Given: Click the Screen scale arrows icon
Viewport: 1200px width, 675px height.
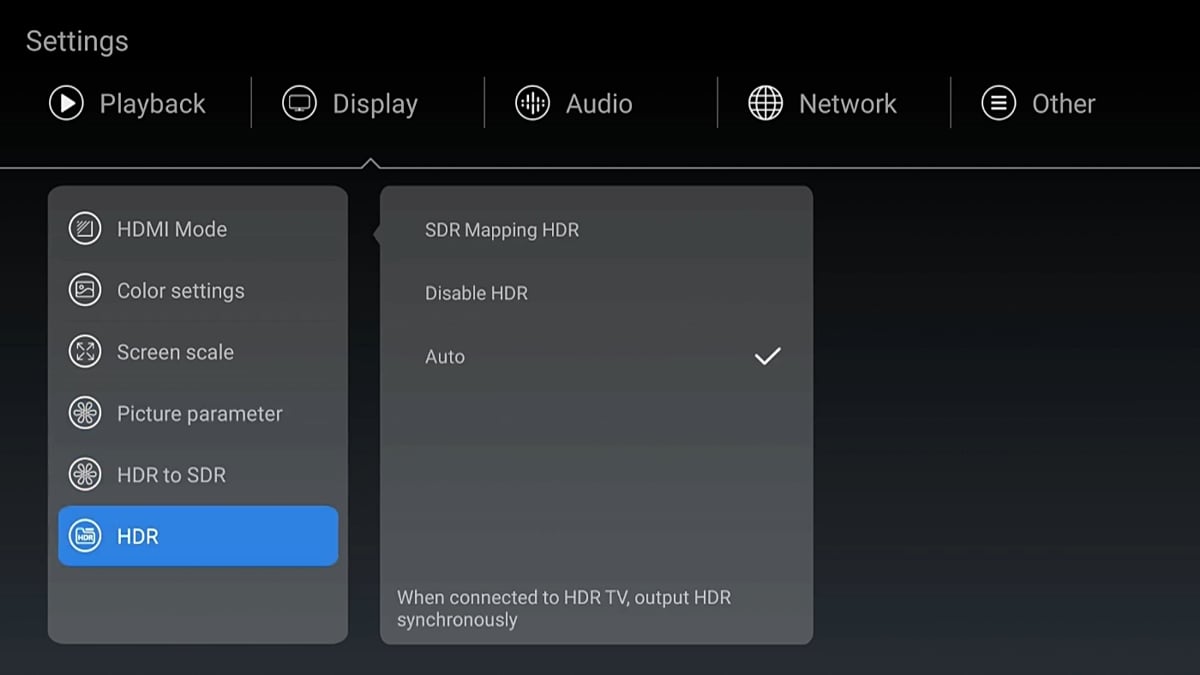Looking at the screenshot, I should click(x=85, y=352).
